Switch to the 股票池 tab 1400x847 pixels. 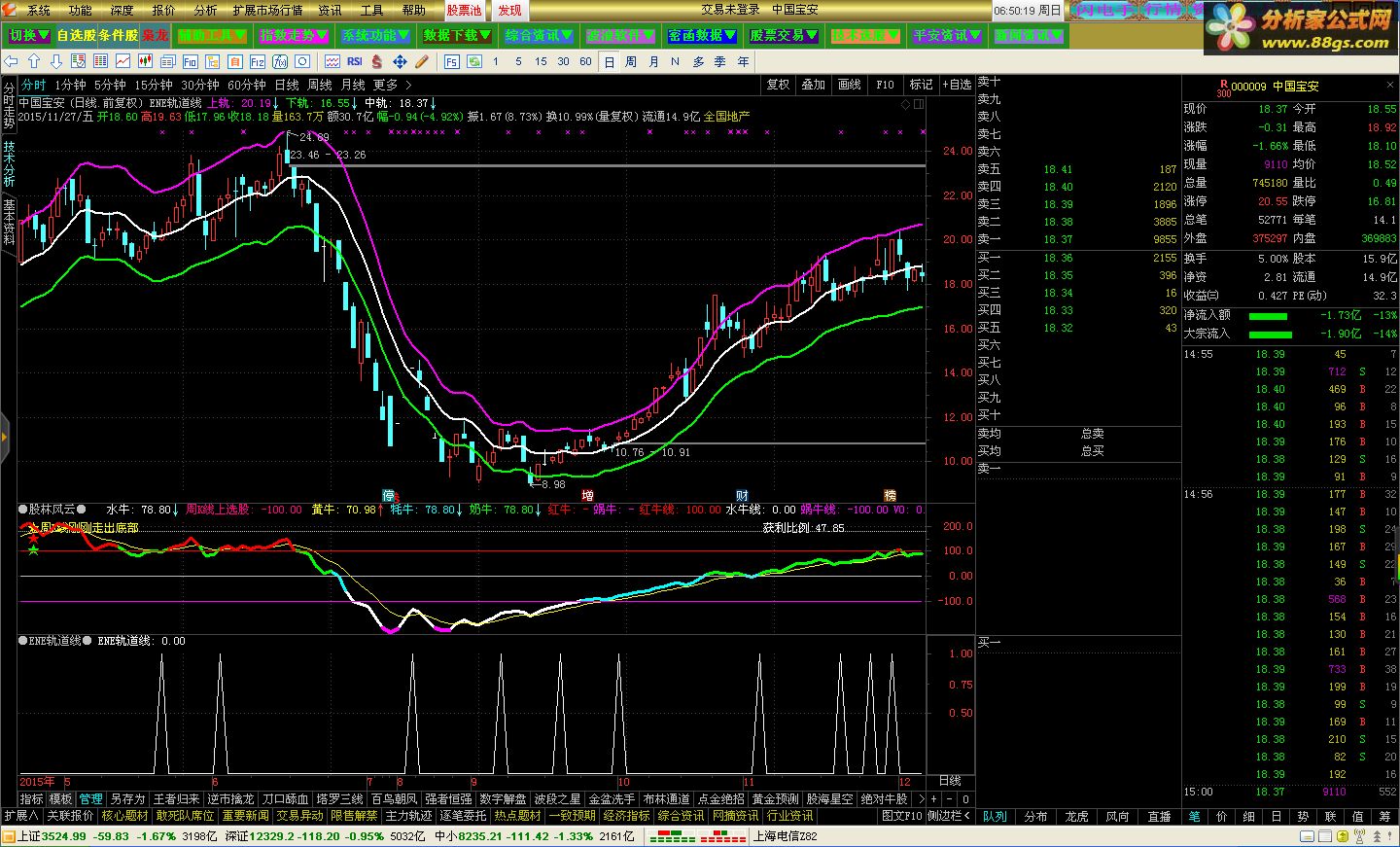465,10
